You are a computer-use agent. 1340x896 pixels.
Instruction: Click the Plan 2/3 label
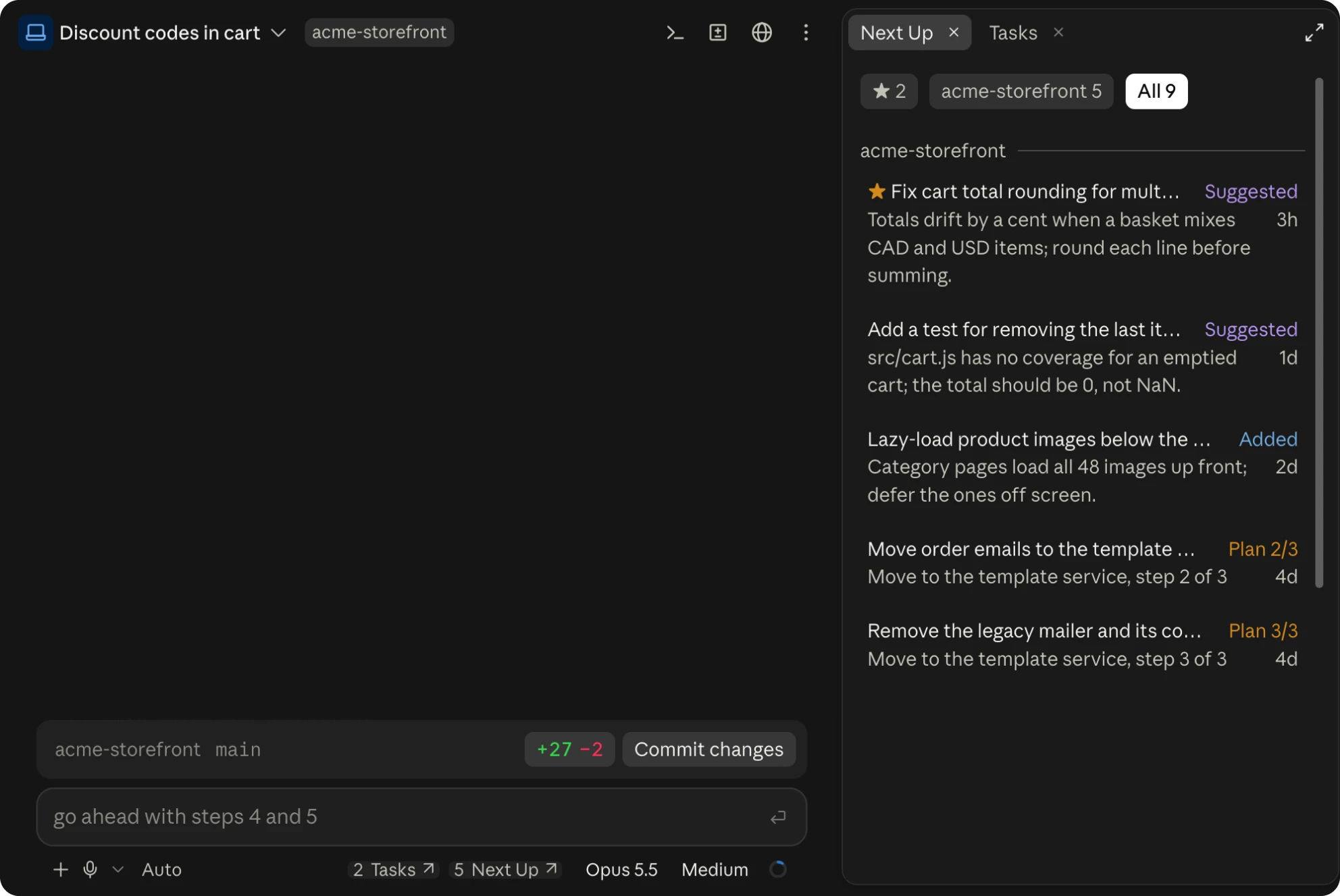pos(1262,549)
